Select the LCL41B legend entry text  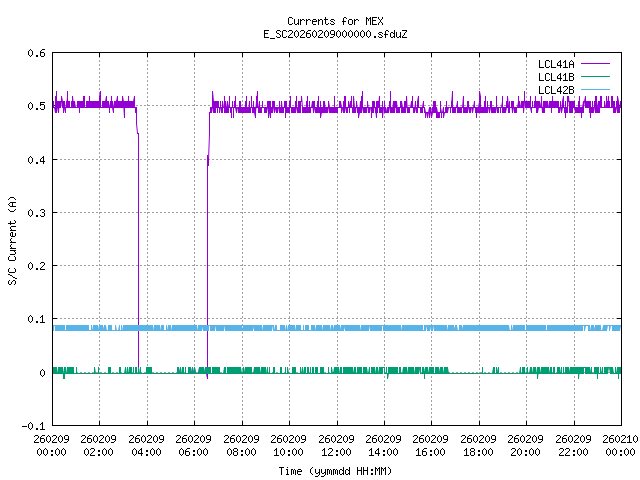555,77
